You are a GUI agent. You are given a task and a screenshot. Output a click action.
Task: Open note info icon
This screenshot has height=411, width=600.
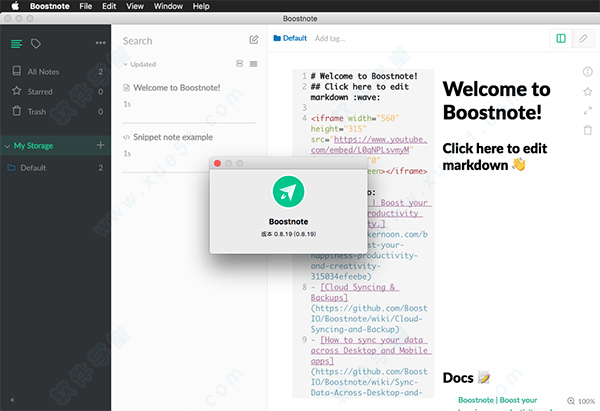587,72
